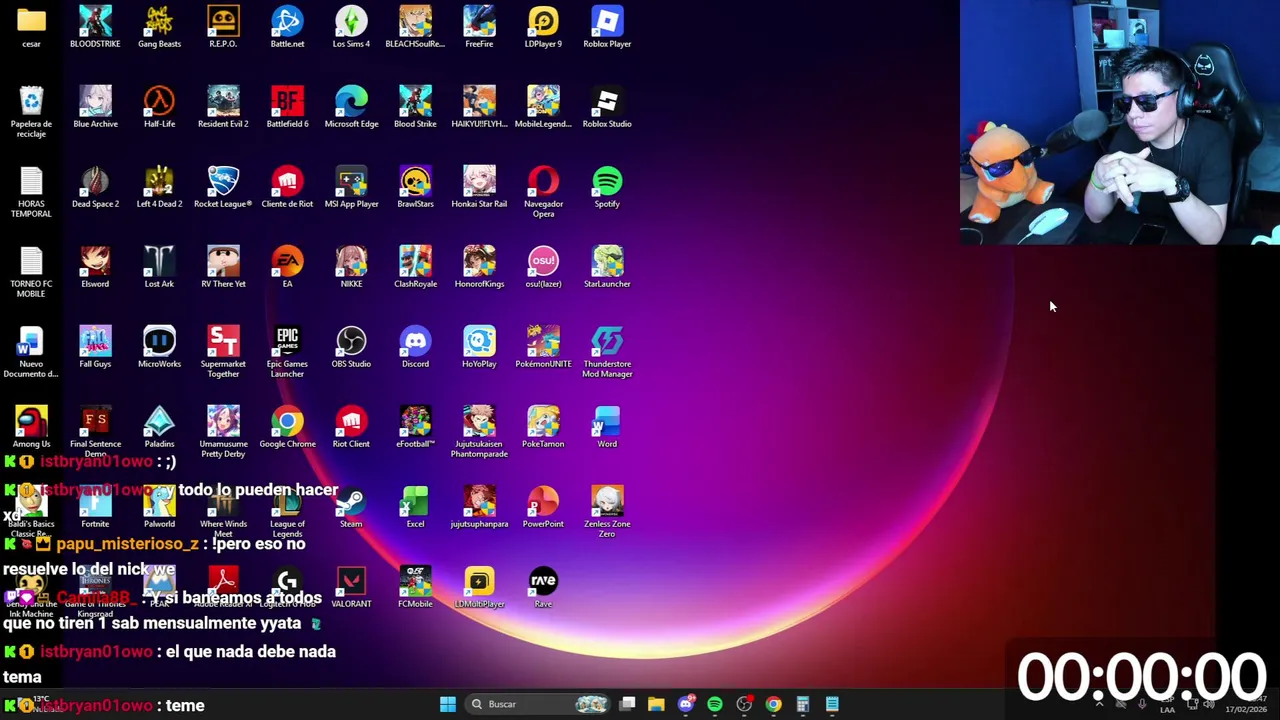Select the Blood Strike desktop icon
This screenshot has height=720, width=1280.
coord(415,107)
